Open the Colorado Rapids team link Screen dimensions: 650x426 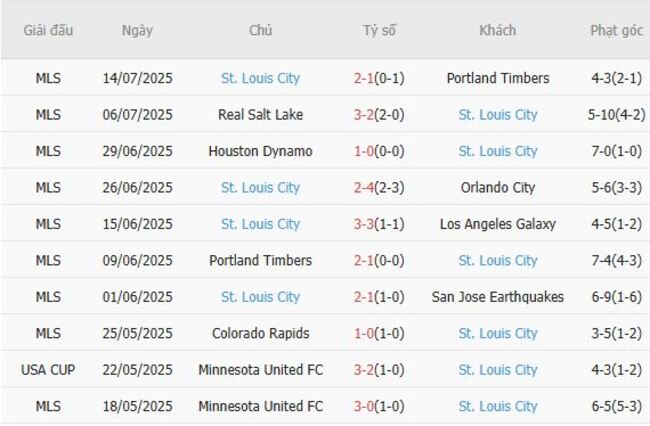(260, 334)
